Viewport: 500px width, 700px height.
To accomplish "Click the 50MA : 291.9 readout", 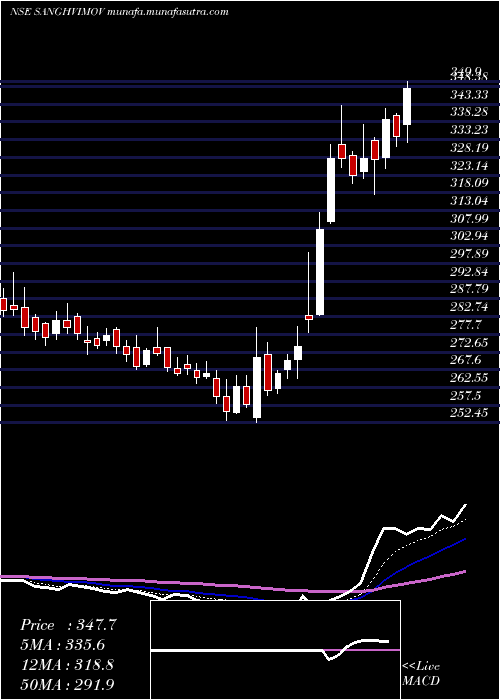I will (x=67, y=684).
